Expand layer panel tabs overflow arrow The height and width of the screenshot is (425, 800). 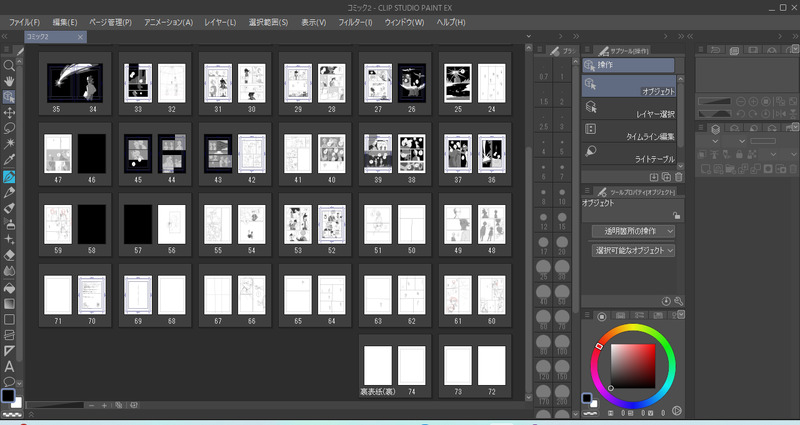tap(795, 127)
